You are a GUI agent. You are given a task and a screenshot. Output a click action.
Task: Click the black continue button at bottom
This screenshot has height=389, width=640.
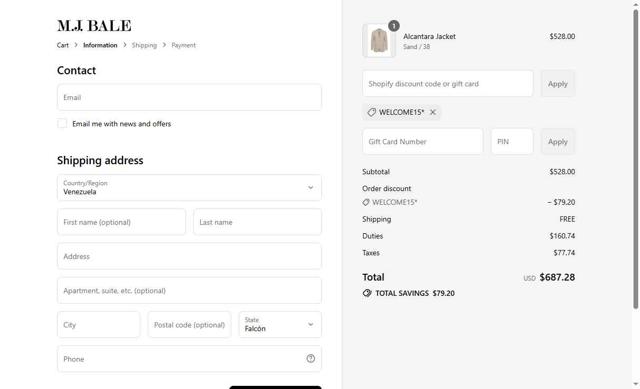(x=276, y=387)
